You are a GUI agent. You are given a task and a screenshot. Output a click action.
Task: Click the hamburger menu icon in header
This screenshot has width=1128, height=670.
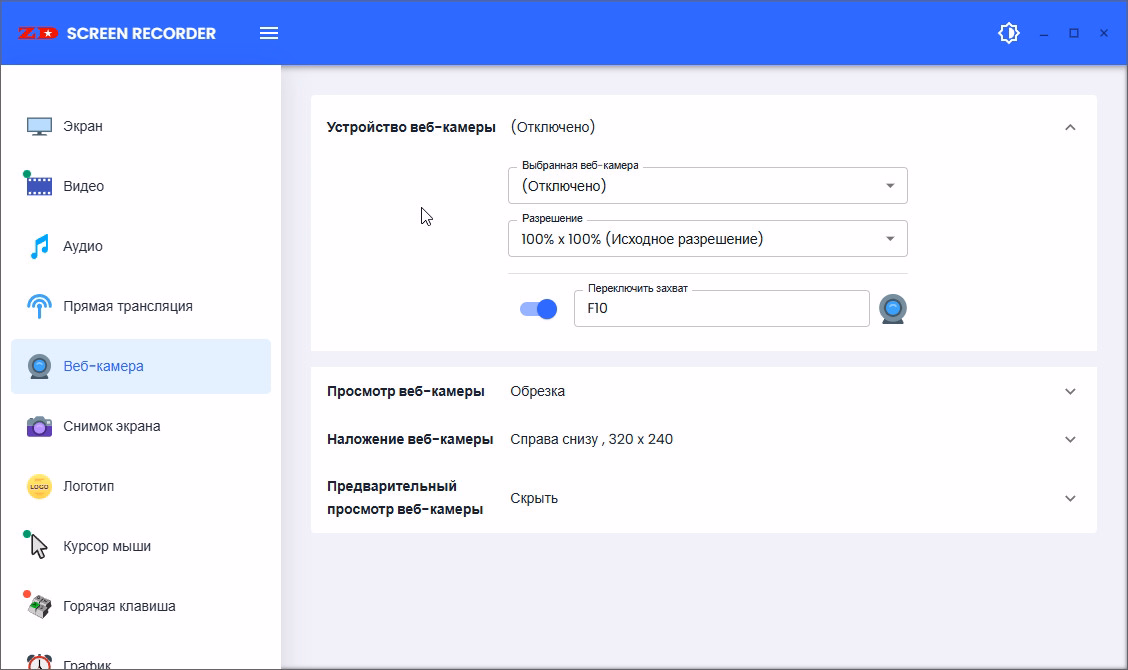pyautogui.click(x=268, y=33)
